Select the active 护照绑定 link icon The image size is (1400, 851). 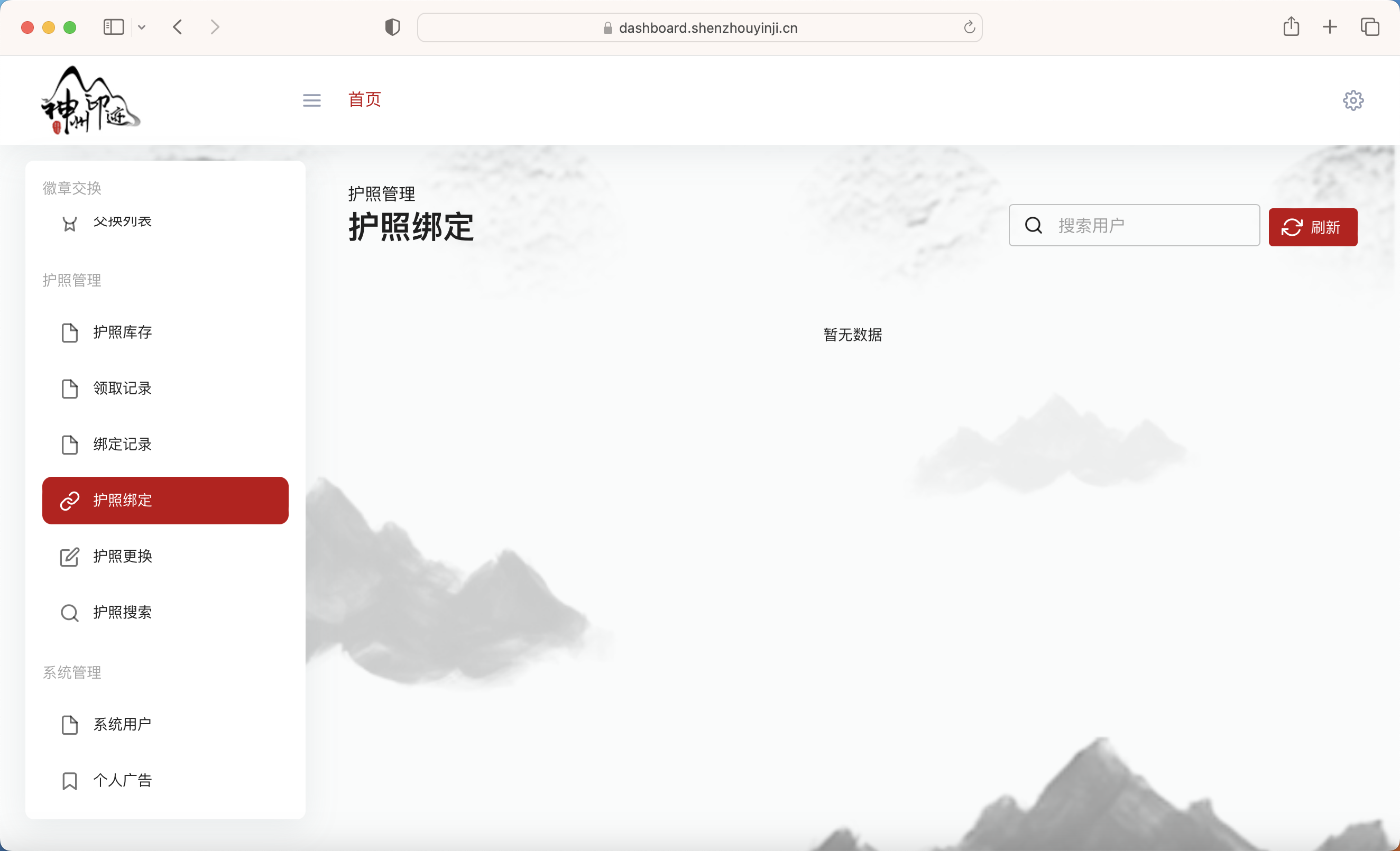69,501
